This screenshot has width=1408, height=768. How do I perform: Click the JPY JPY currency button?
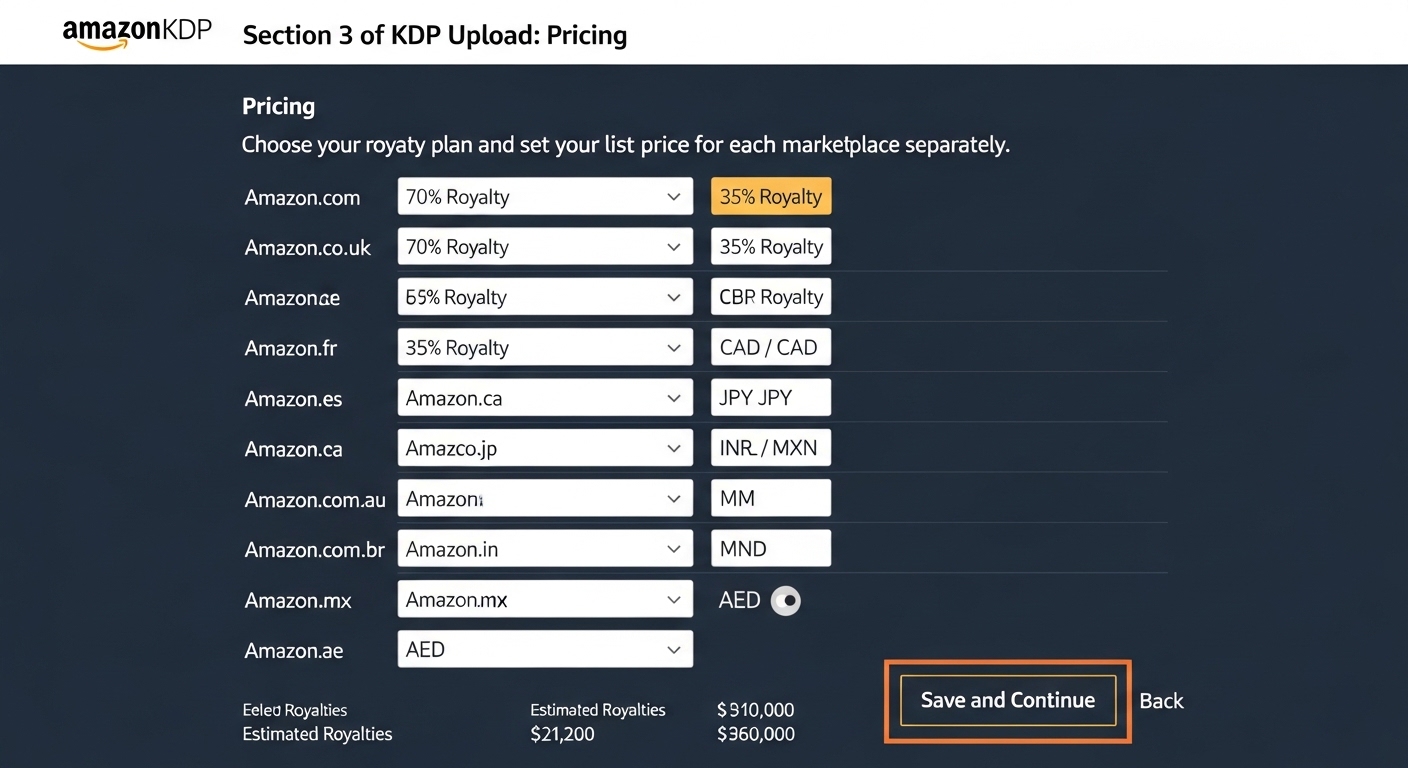click(770, 397)
